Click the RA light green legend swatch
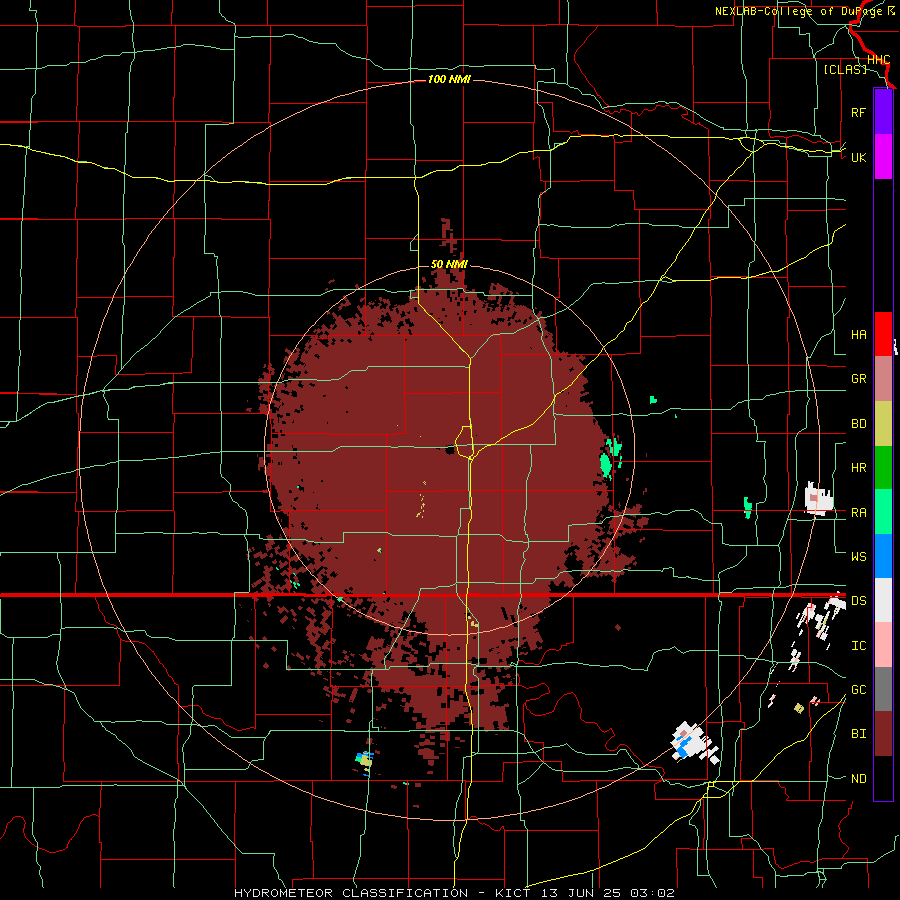900x900 pixels. coord(883,512)
